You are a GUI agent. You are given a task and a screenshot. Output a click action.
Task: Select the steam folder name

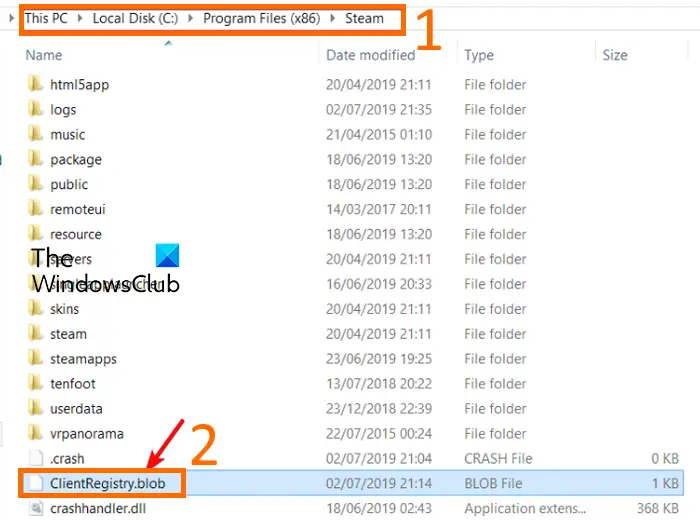[x=68, y=334]
